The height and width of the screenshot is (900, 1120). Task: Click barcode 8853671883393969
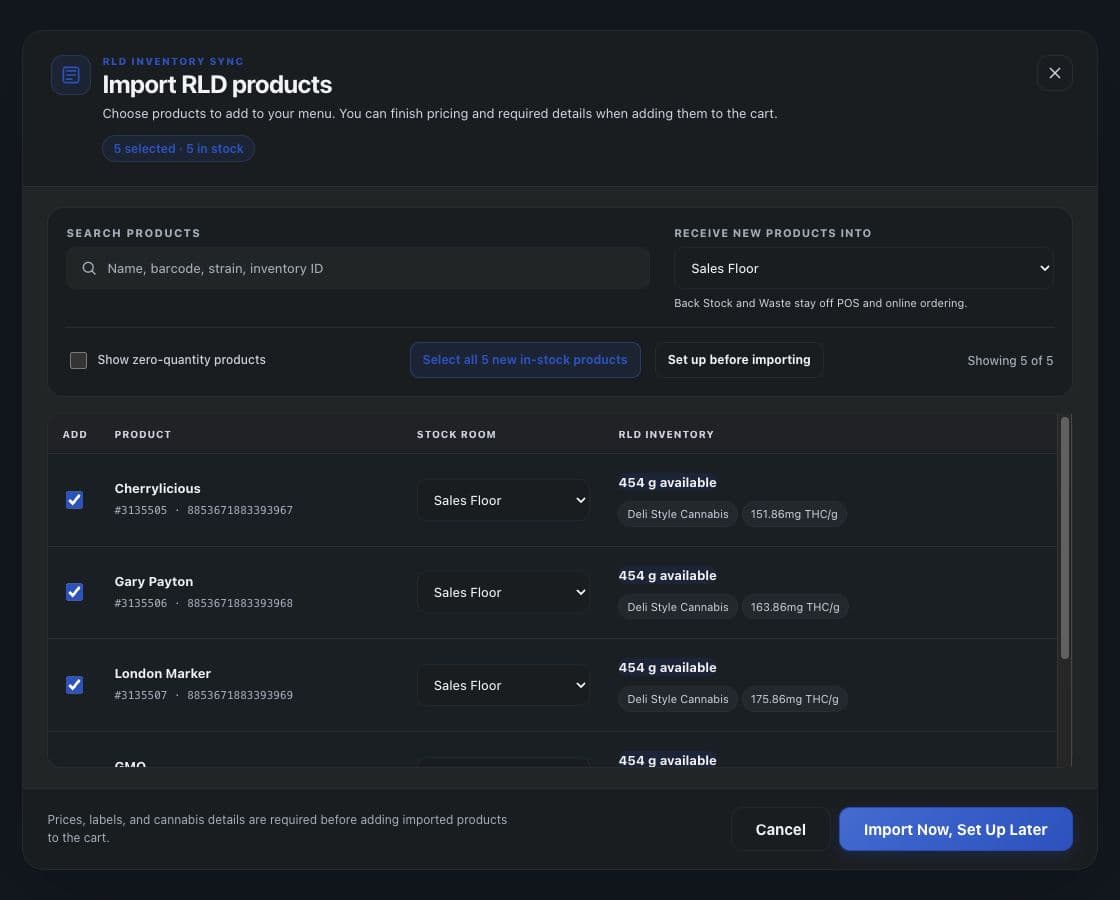[x=240, y=695]
